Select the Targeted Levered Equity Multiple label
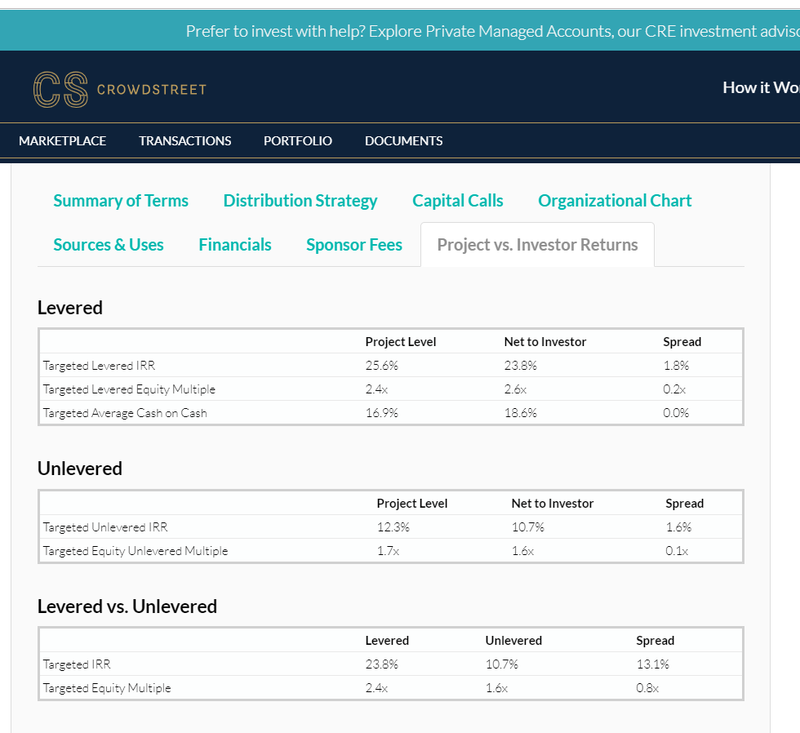The width and height of the screenshot is (800, 733). coord(129,389)
